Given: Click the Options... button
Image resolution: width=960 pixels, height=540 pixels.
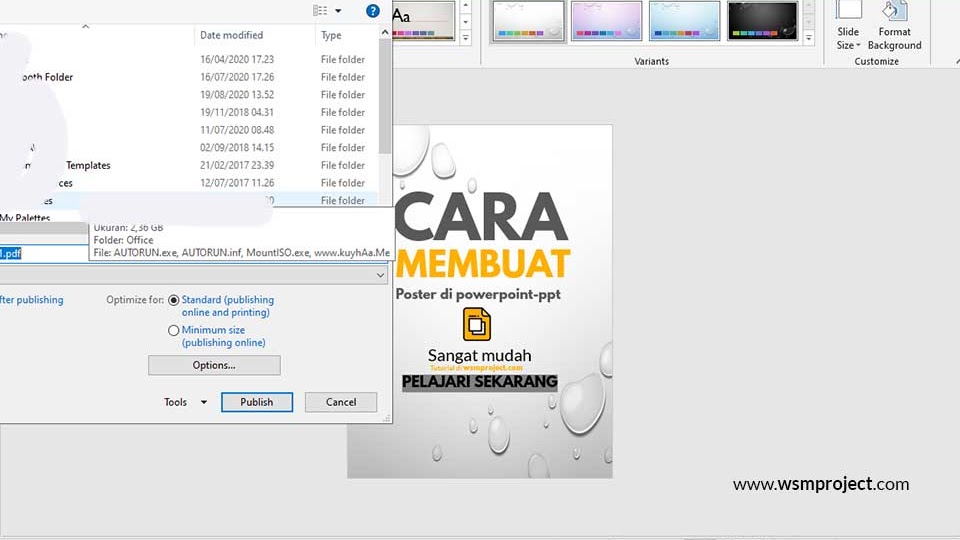Looking at the screenshot, I should (x=214, y=366).
